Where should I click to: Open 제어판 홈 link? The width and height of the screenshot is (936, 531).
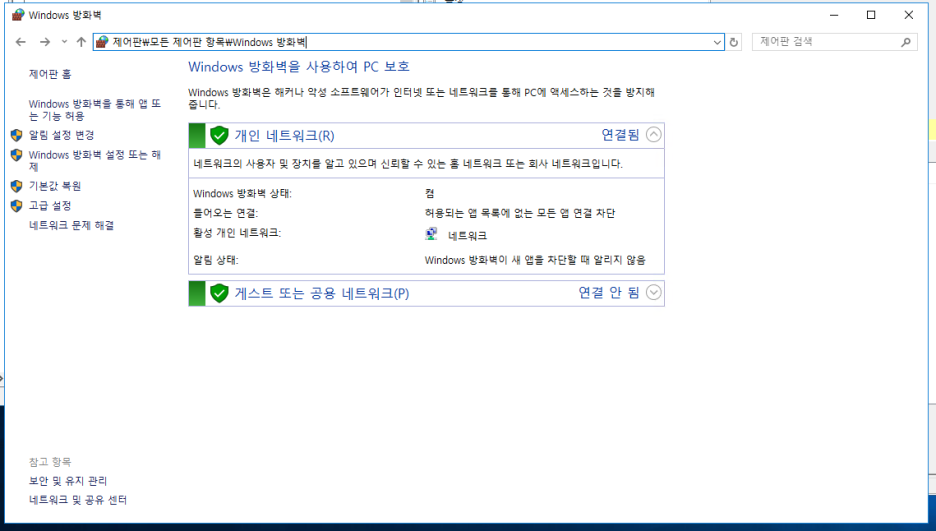50,74
